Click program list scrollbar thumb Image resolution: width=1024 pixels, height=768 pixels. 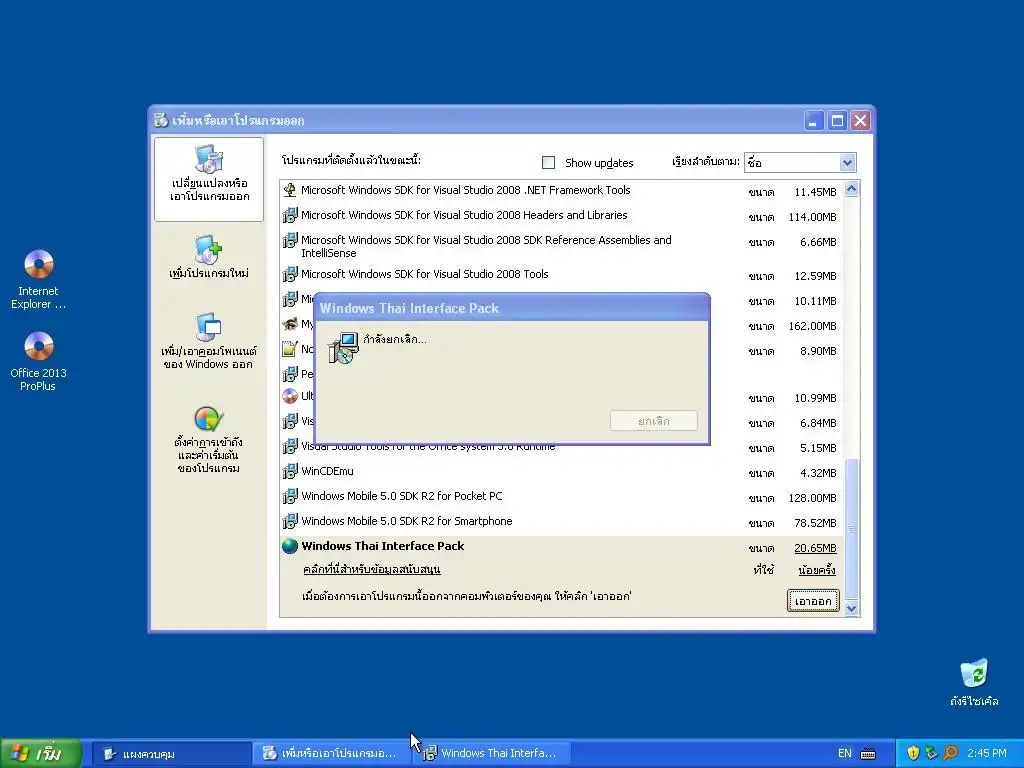coord(851,528)
